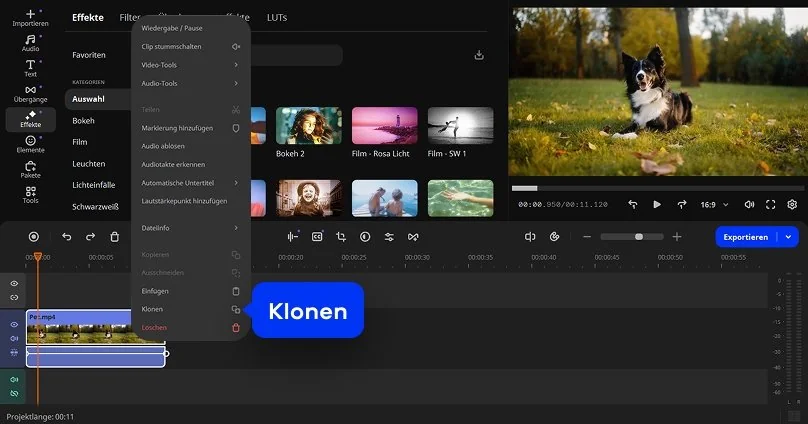
Task: Switch to the LUTs tab
Action: click(x=277, y=17)
